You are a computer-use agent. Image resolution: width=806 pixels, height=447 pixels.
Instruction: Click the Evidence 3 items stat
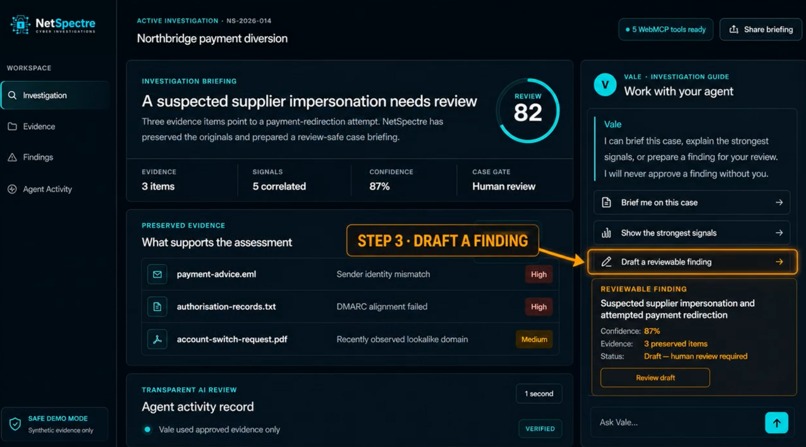coord(159,180)
